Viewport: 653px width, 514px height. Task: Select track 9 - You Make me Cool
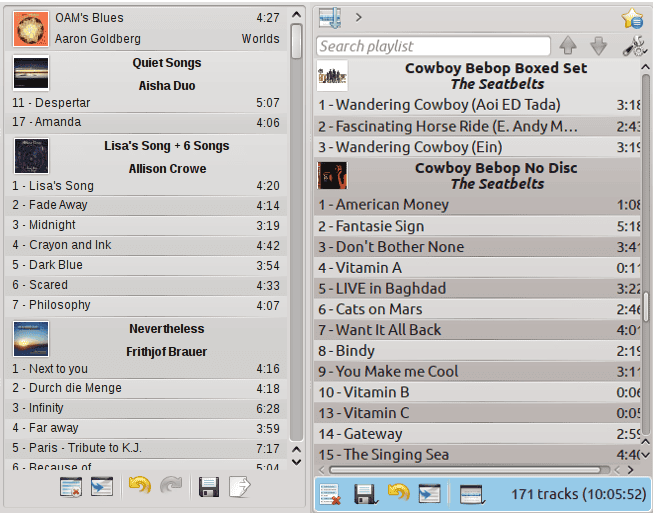coord(477,372)
